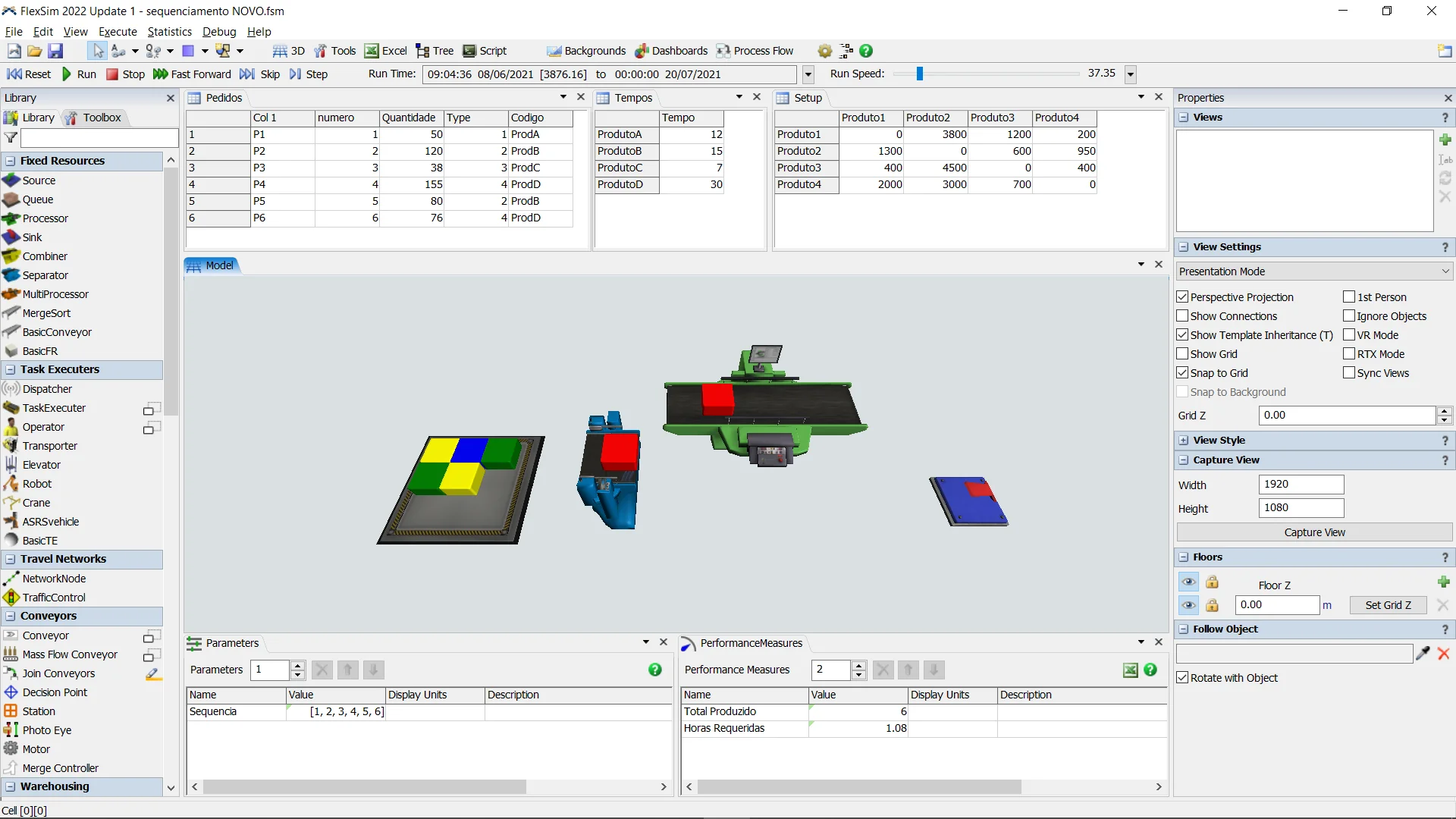The height and width of the screenshot is (819, 1456).
Task: Click the eyedropper sampler for Follow Object
Action: click(x=1423, y=653)
